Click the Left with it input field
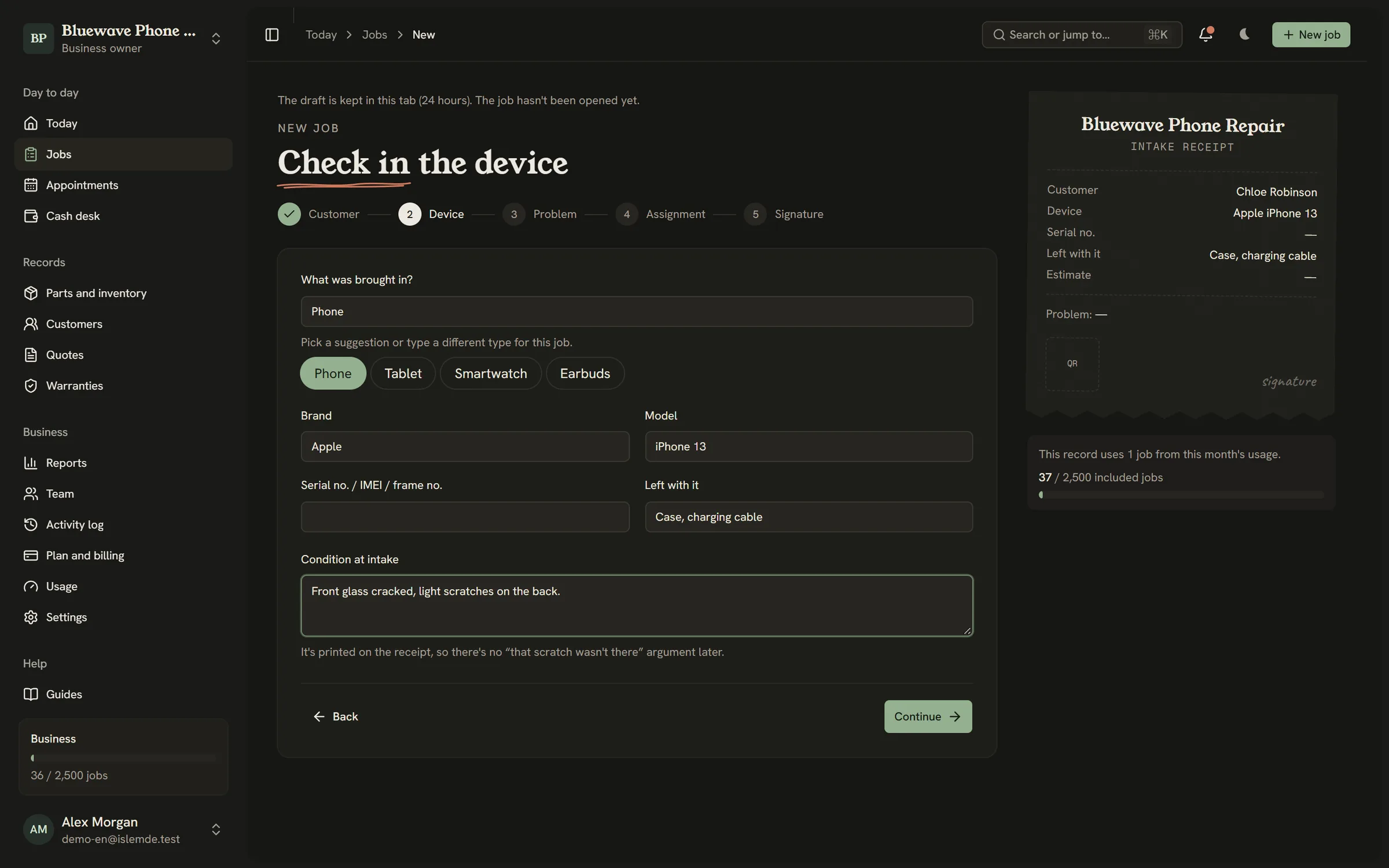Image resolution: width=1389 pixels, height=868 pixels. tap(809, 517)
